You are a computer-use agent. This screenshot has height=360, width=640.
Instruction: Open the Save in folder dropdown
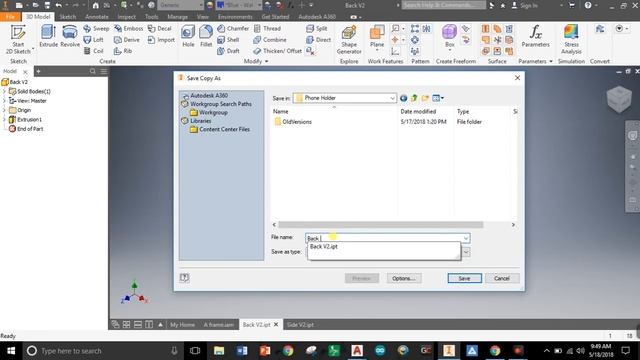point(392,98)
